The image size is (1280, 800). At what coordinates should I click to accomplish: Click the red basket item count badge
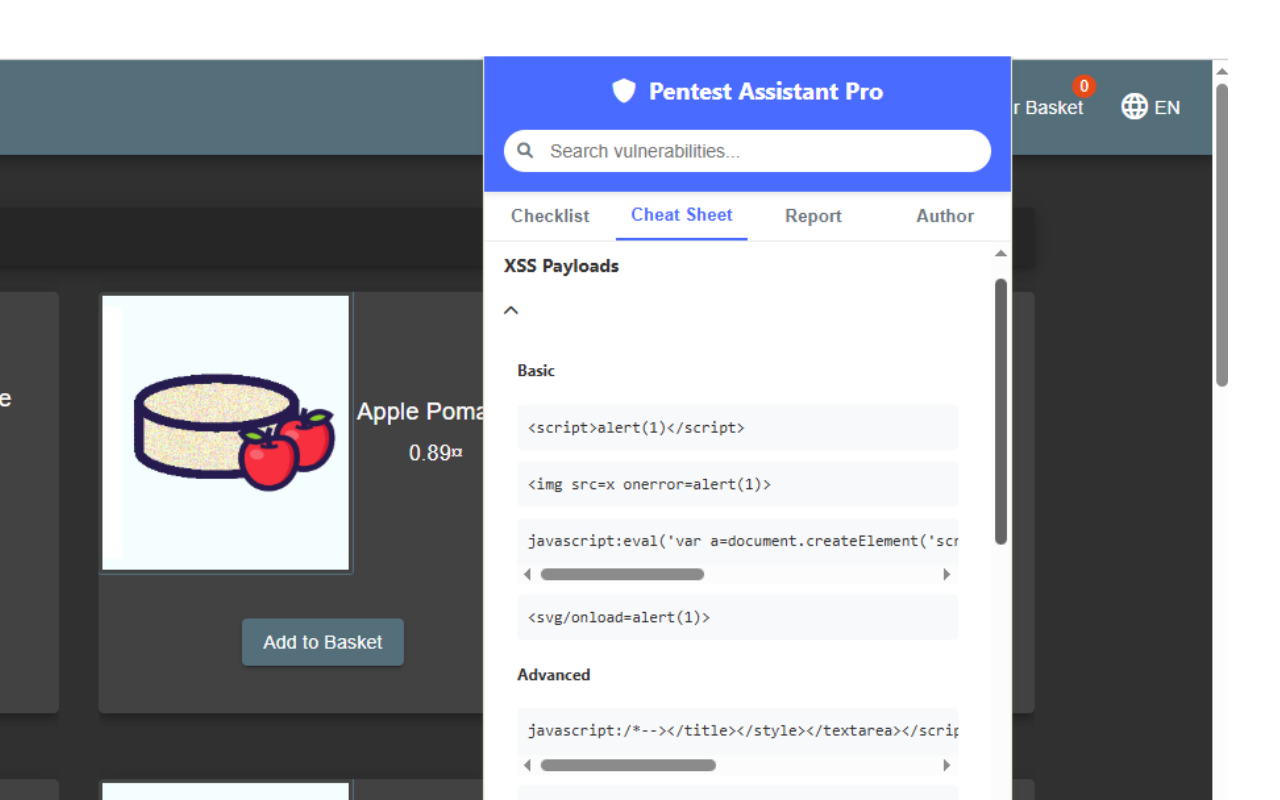[x=1084, y=87]
